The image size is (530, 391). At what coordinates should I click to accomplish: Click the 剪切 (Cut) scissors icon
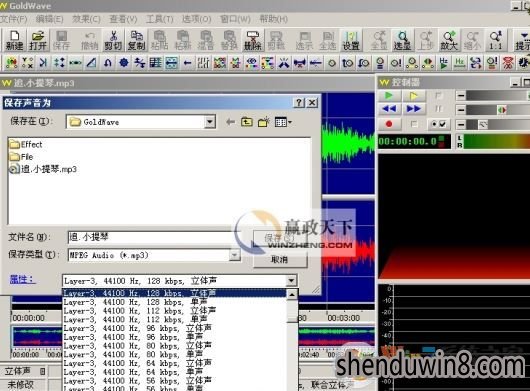coord(113,41)
